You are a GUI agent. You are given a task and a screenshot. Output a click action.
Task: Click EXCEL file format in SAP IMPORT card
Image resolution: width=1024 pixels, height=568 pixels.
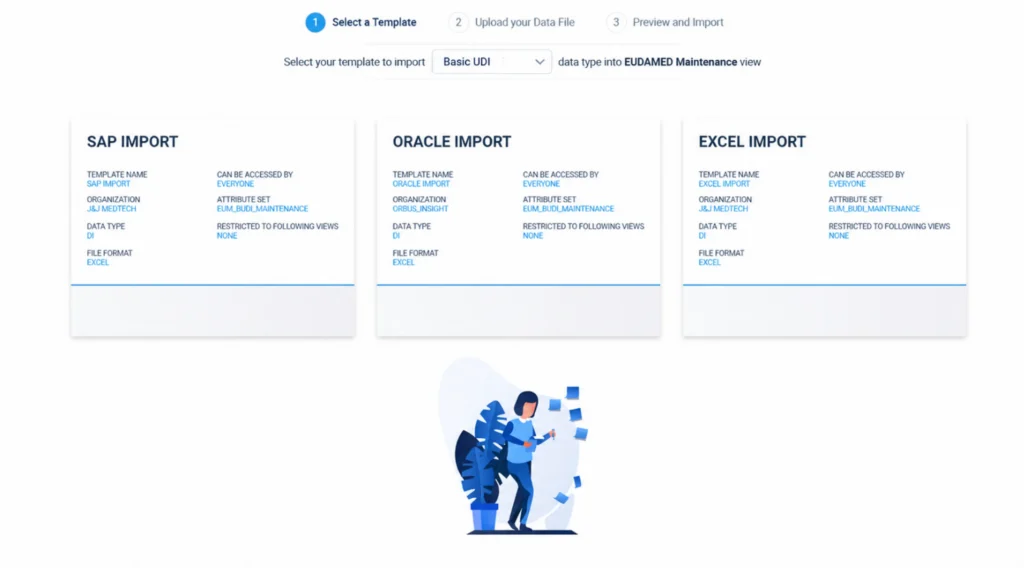coord(98,262)
